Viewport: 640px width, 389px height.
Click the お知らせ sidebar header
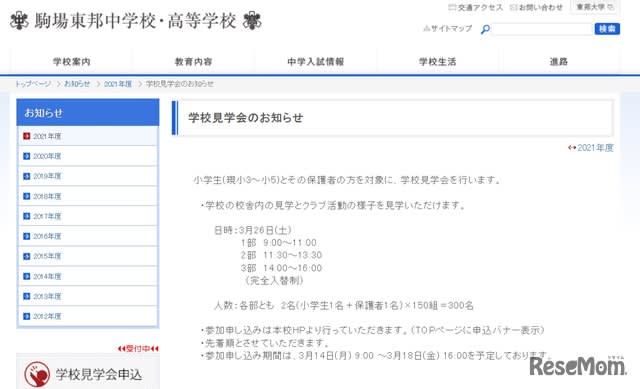pyautogui.click(x=88, y=112)
